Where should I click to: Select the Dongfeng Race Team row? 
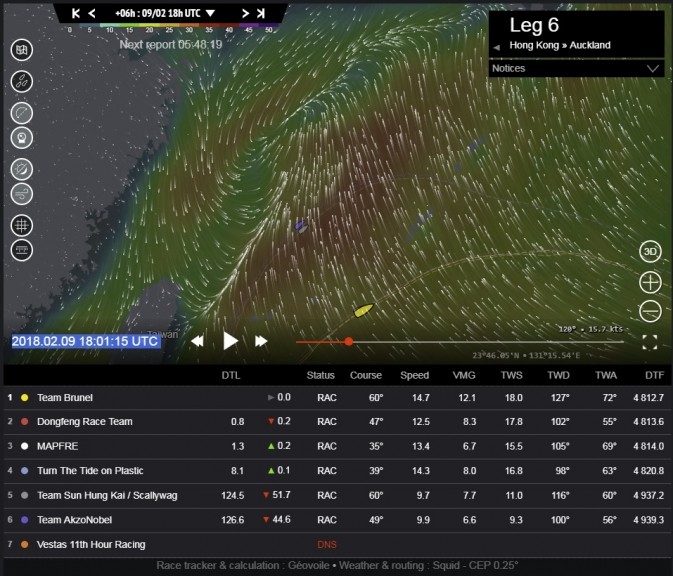click(336, 422)
